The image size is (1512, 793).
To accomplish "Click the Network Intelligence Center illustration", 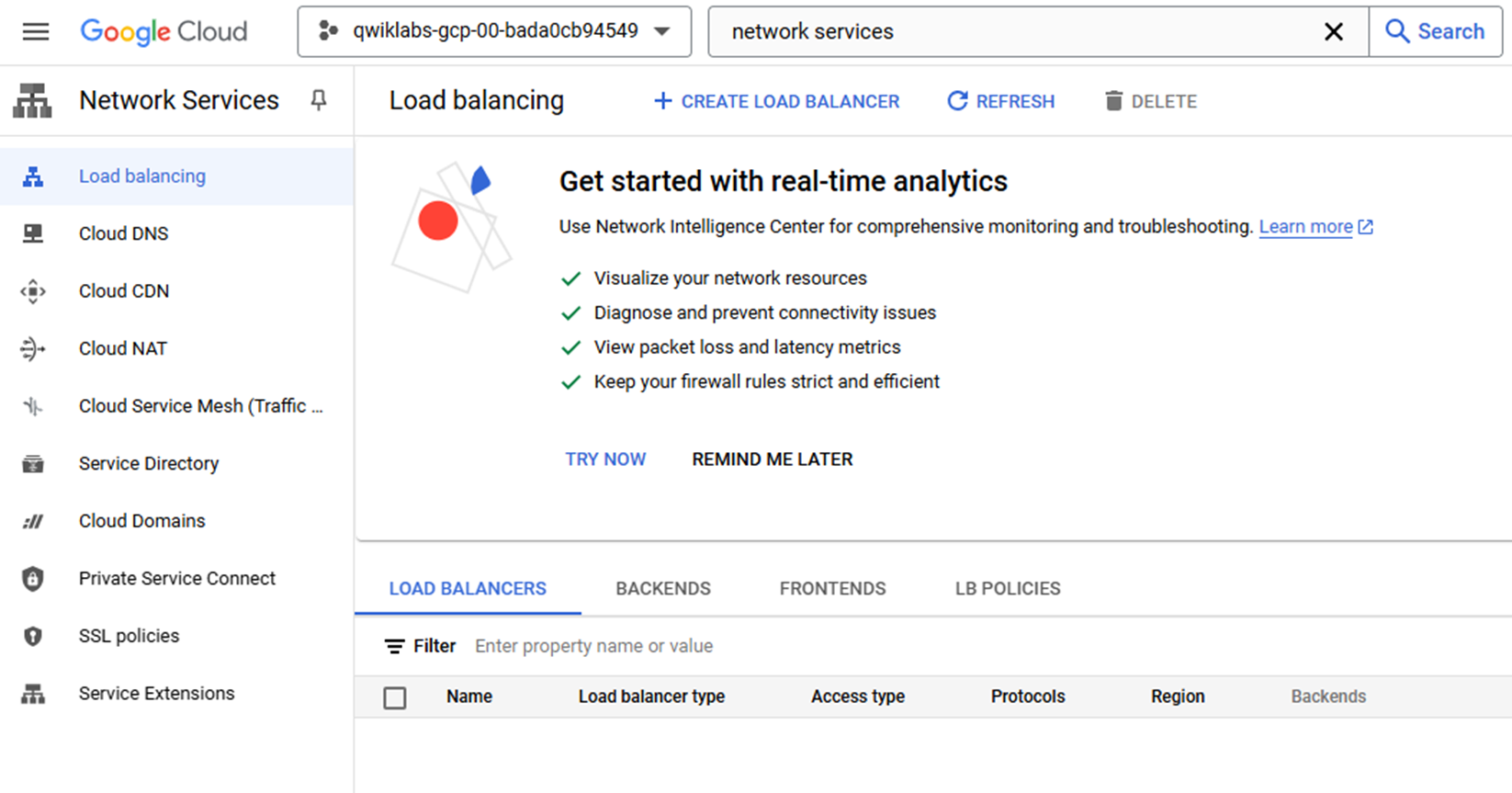I will (451, 228).
